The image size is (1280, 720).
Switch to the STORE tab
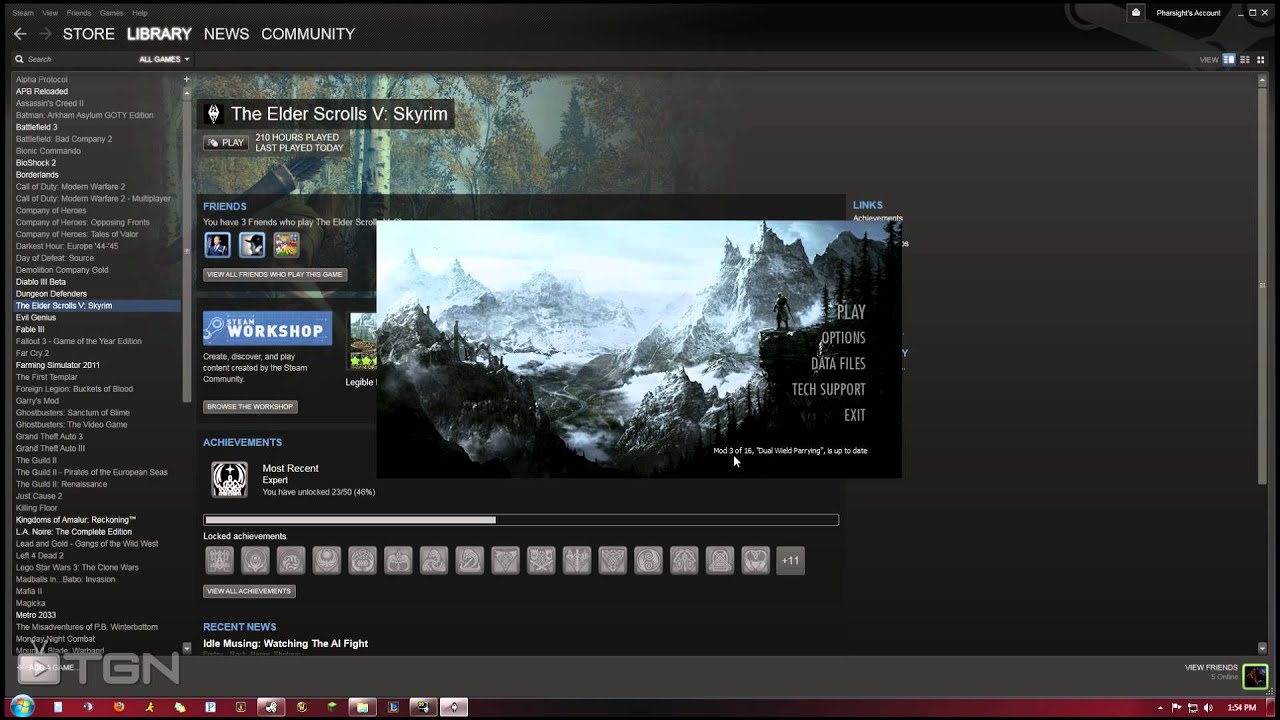[89, 34]
